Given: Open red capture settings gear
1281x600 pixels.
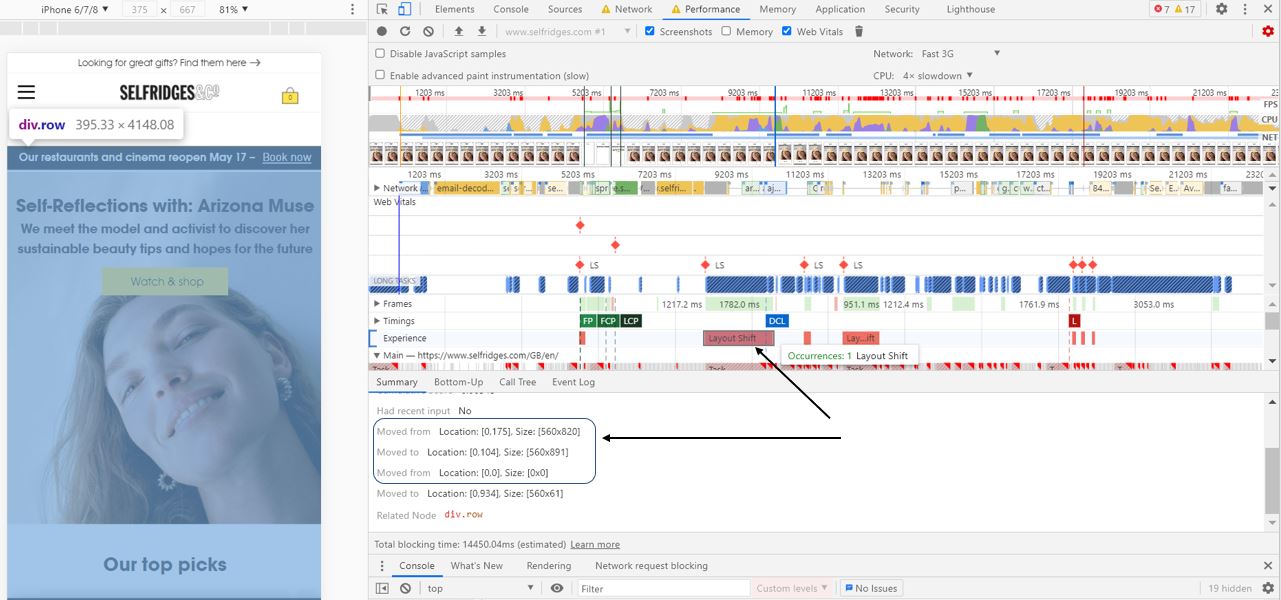Looking at the screenshot, I should 1268,31.
